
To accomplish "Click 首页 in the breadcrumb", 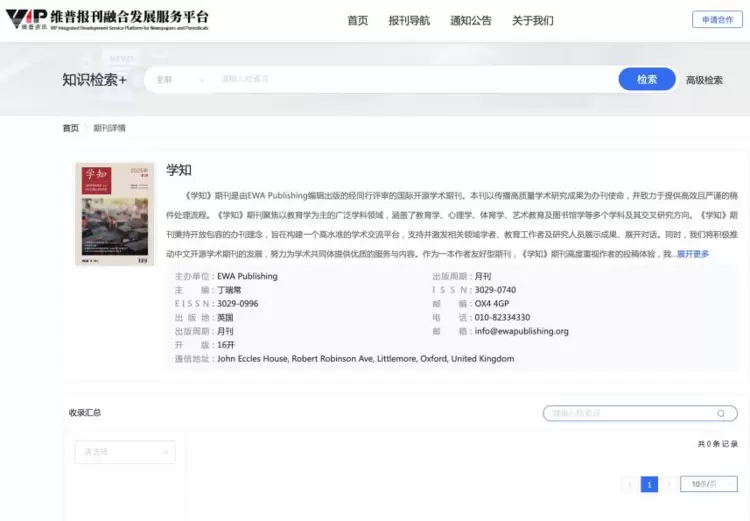I will click(x=70, y=128).
